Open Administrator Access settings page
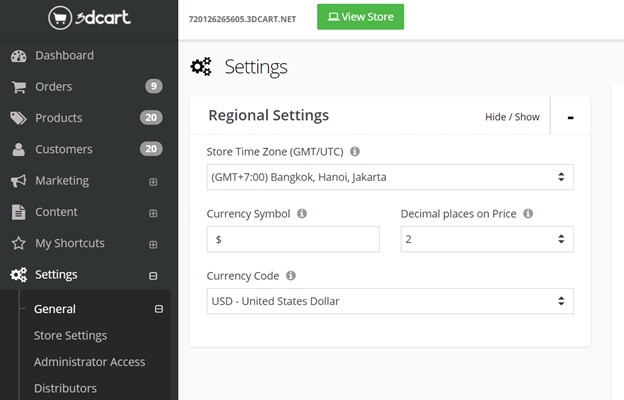This screenshot has width=624, height=400. (x=89, y=362)
